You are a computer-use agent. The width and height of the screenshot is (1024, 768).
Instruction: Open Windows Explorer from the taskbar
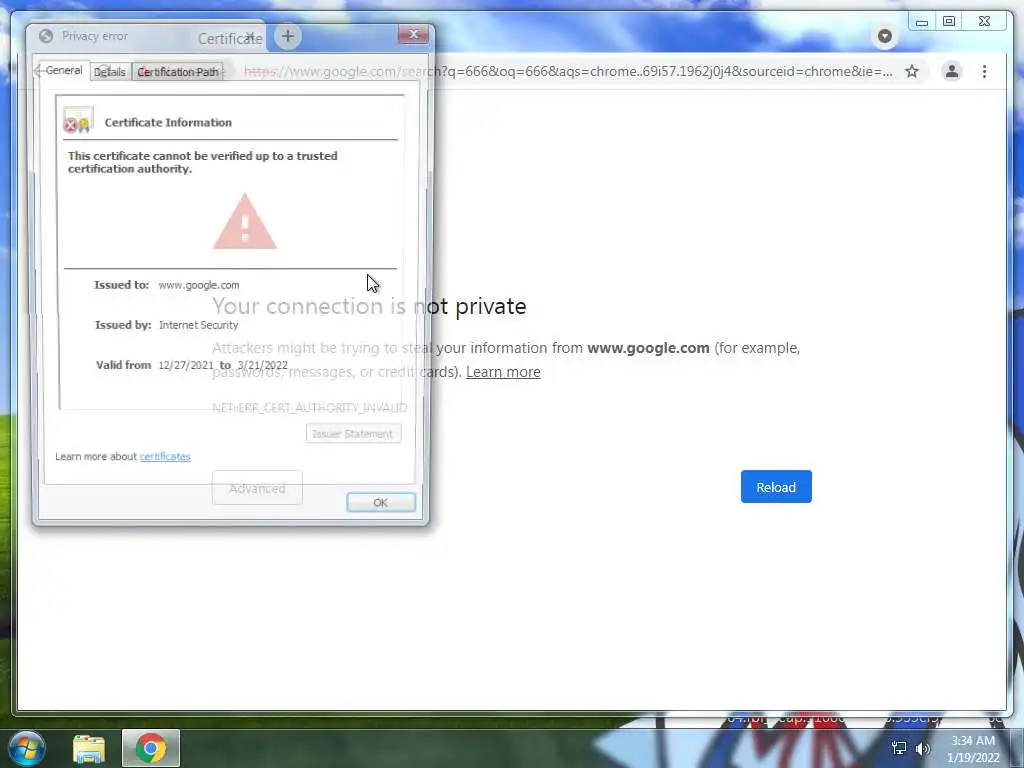(x=89, y=748)
